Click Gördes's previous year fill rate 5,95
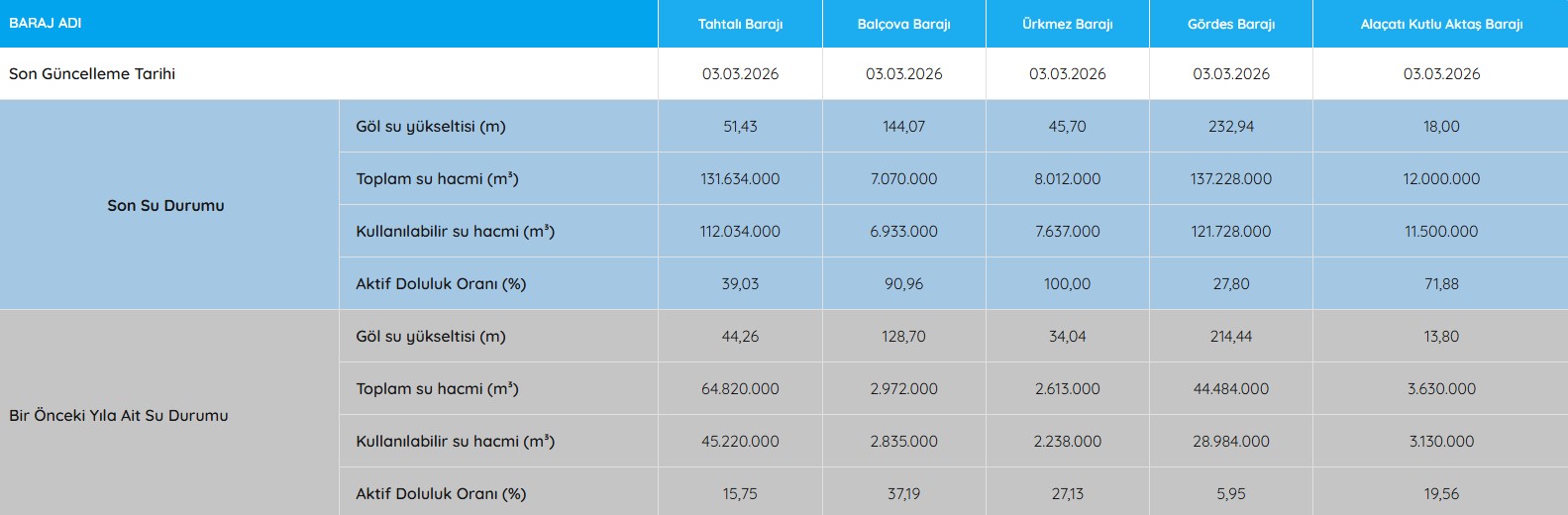Viewport: 1568px width, 515px height. coord(1230,494)
